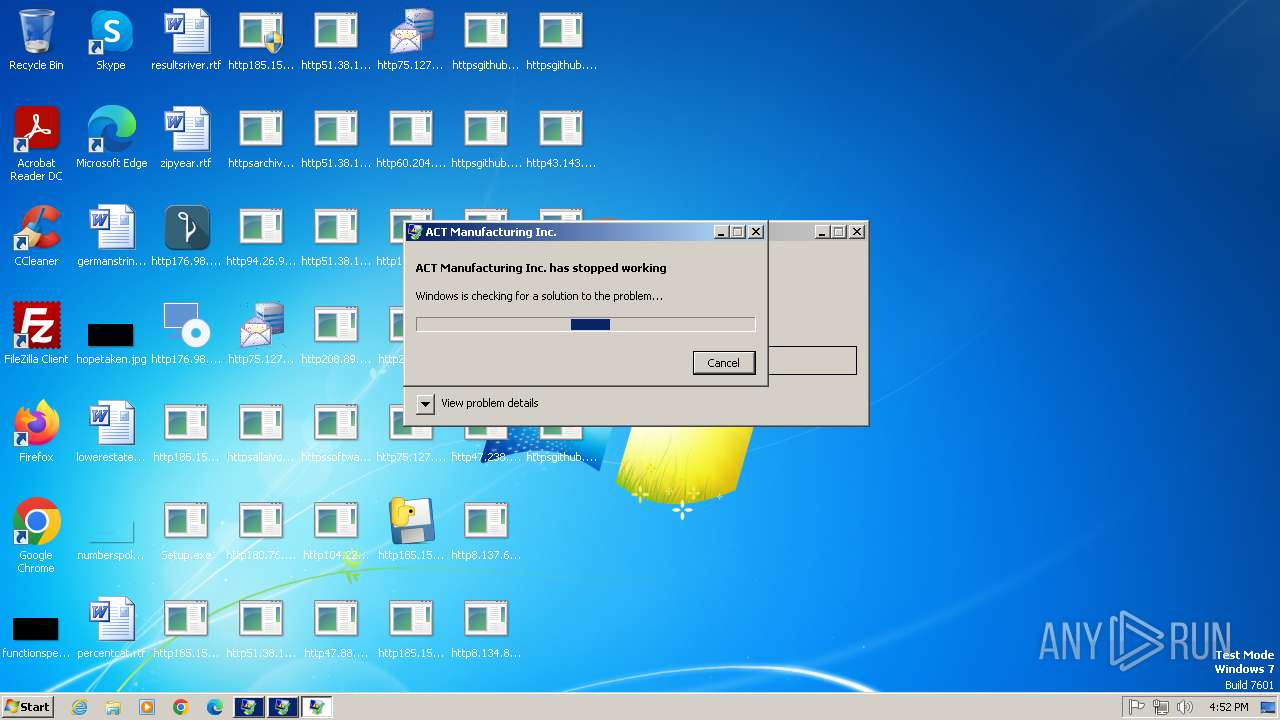
Task: Cancel the solution check in the error dialog
Action: click(723, 363)
